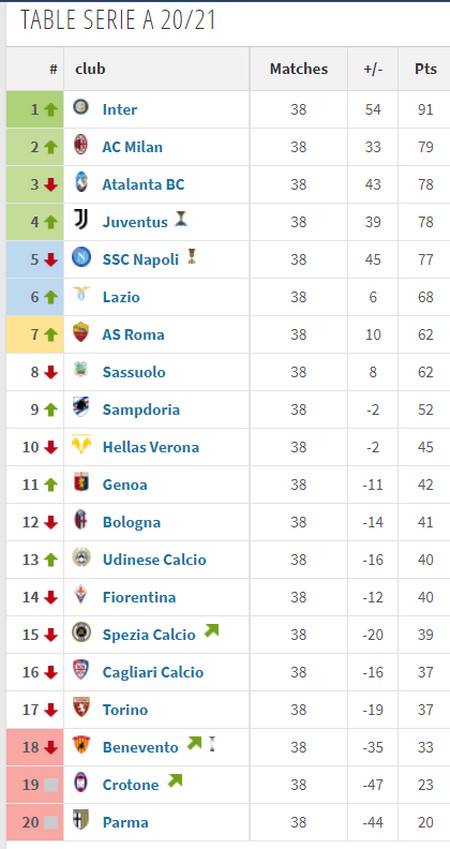Open the Atalanta BC club link
Viewport: 450px width, 849px height.
pyautogui.click(x=143, y=185)
